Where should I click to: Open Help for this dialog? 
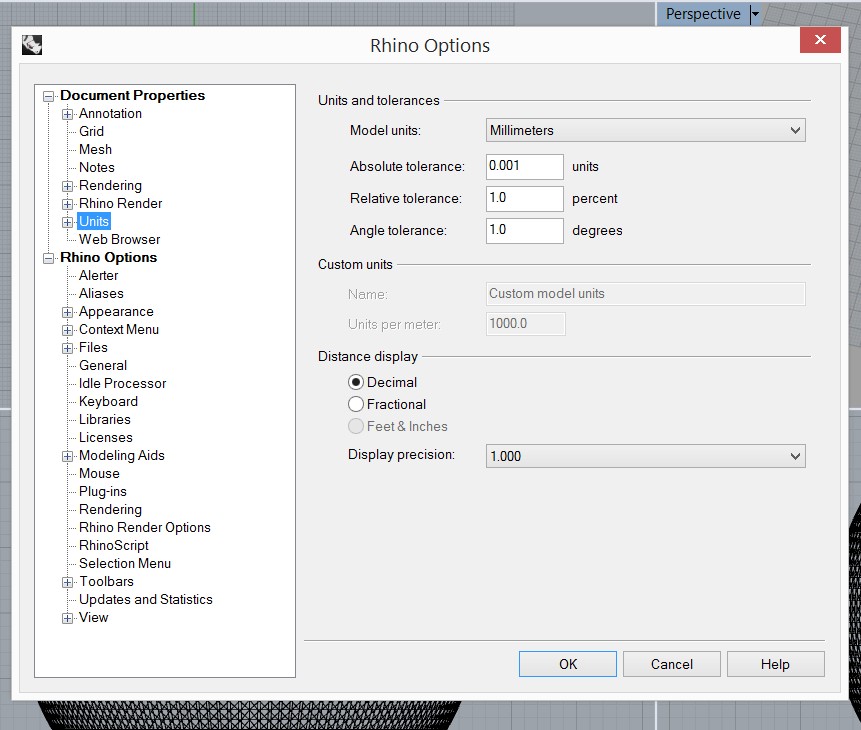coord(775,664)
